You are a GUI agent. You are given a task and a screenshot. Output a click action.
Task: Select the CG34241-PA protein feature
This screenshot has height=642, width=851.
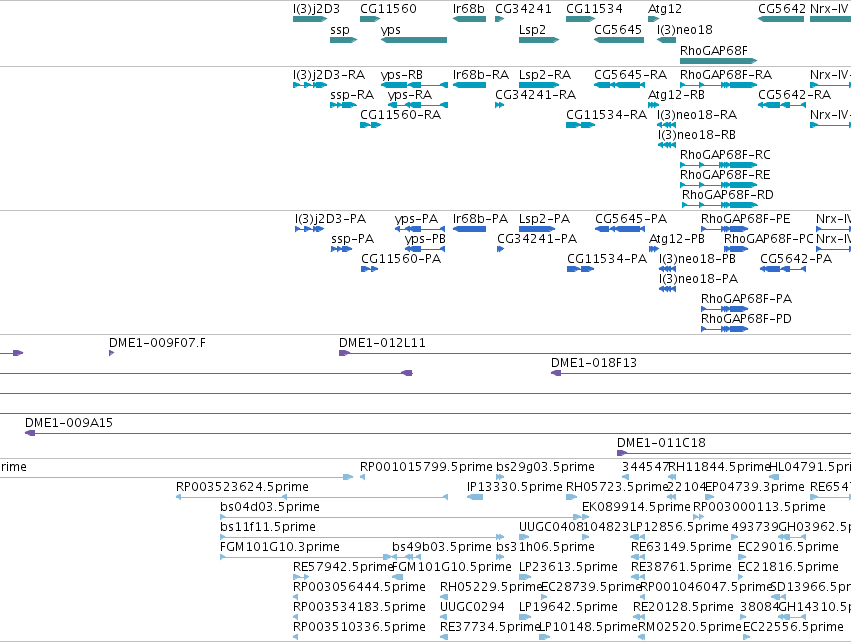[x=500, y=249]
